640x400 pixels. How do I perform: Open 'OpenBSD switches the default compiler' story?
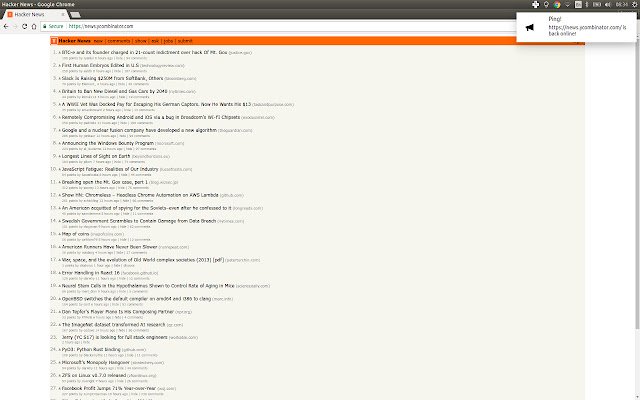(136, 299)
